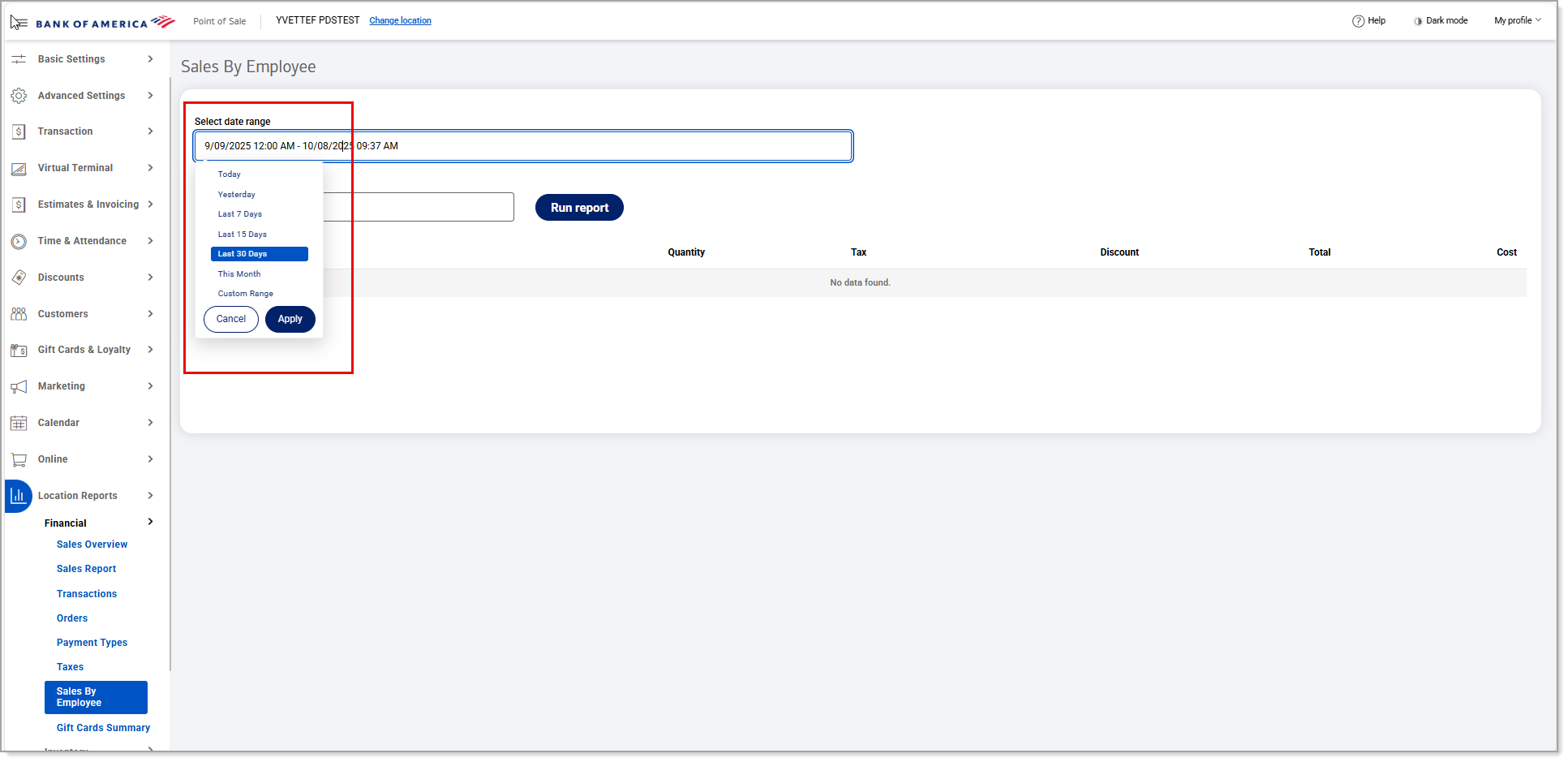This screenshot has height=762, width=1568.
Task: Click the Location Reports chart icon
Action: click(x=18, y=496)
